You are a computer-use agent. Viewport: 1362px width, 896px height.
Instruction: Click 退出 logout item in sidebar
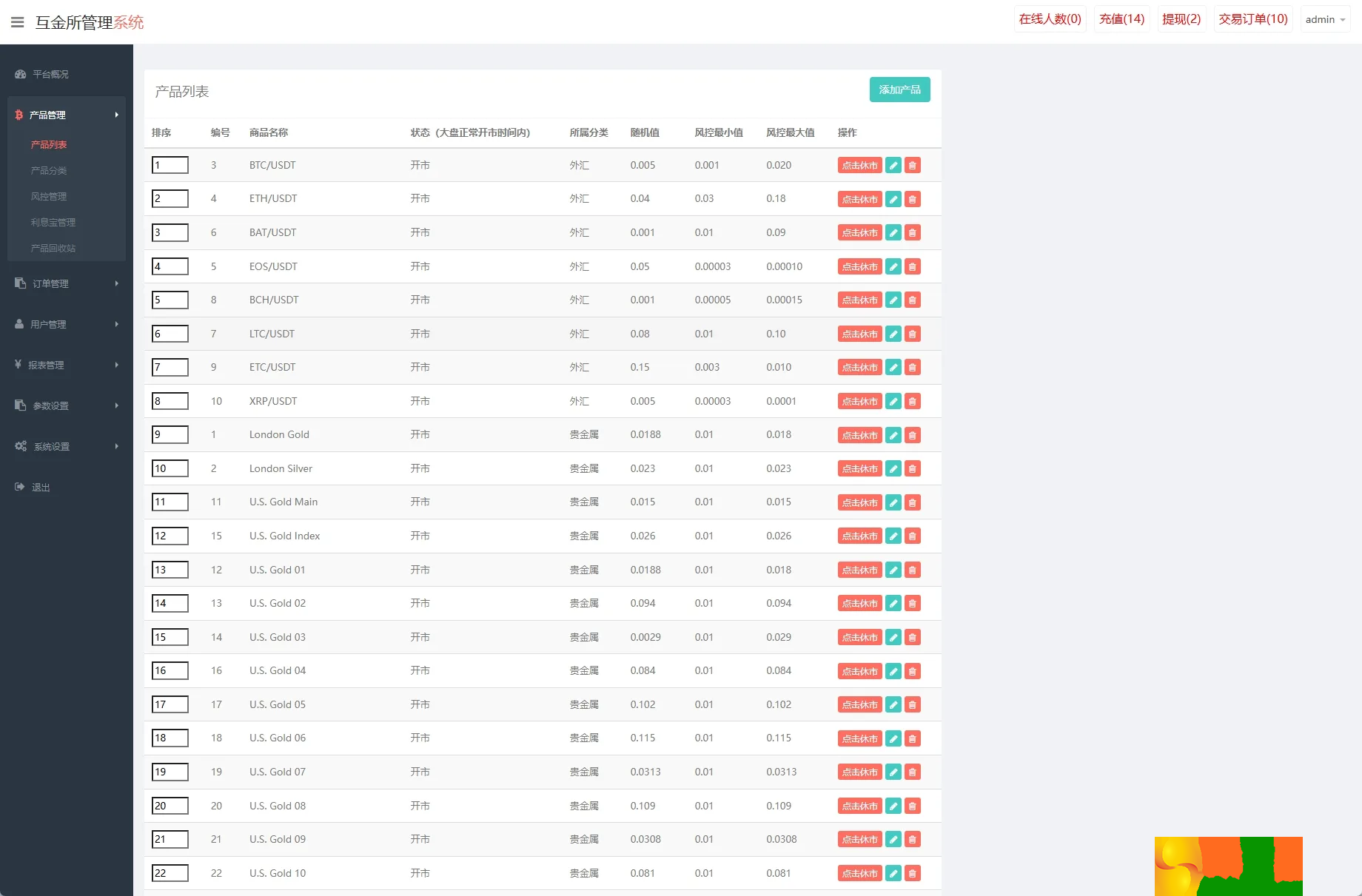pos(41,487)
